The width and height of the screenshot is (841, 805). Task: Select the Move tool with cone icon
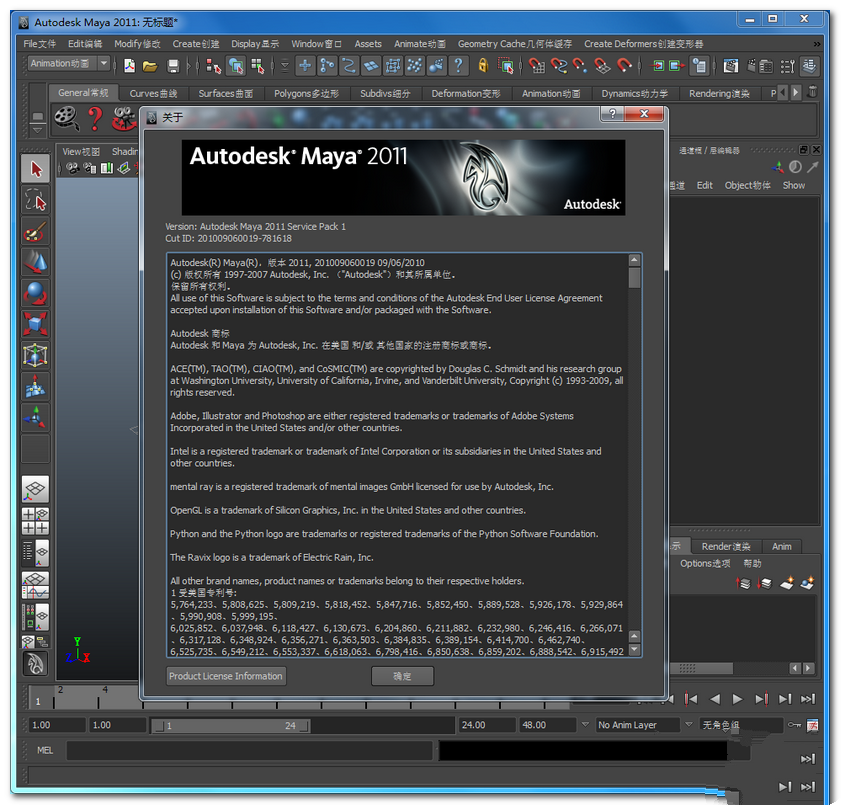(35, 262)
